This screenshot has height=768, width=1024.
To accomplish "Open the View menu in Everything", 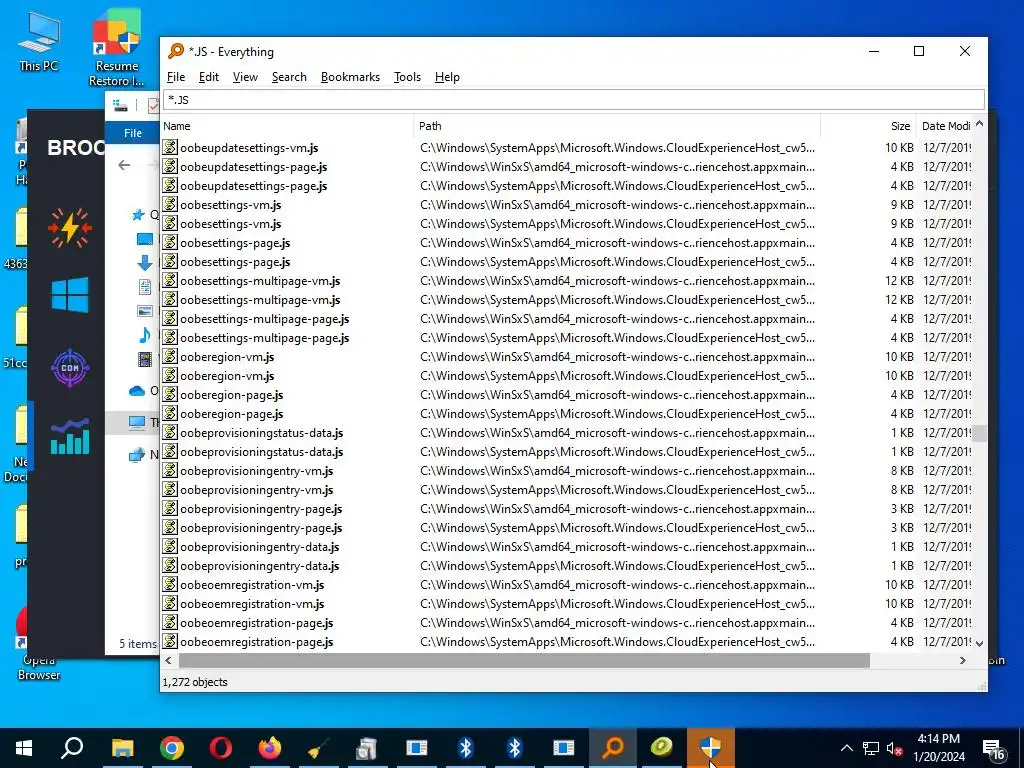I will pos(245,77).
